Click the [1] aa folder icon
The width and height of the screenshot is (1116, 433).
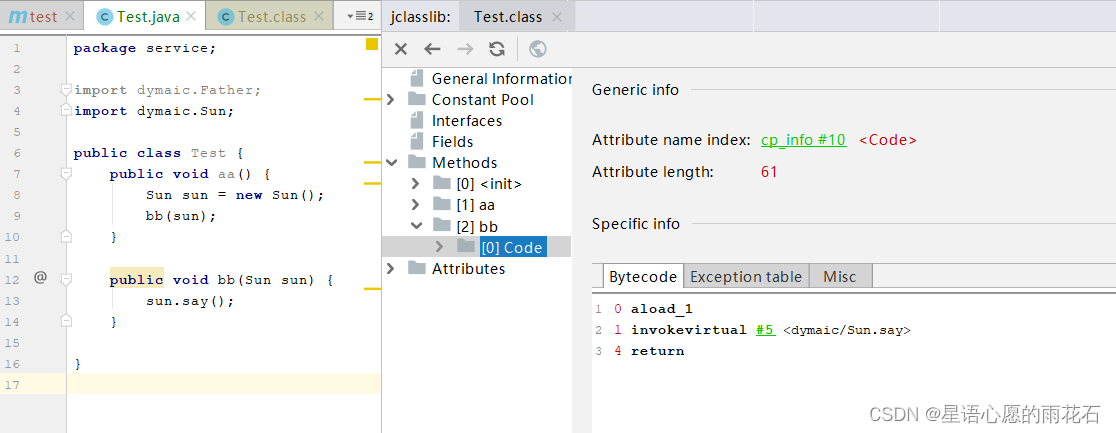coord(441,205)
